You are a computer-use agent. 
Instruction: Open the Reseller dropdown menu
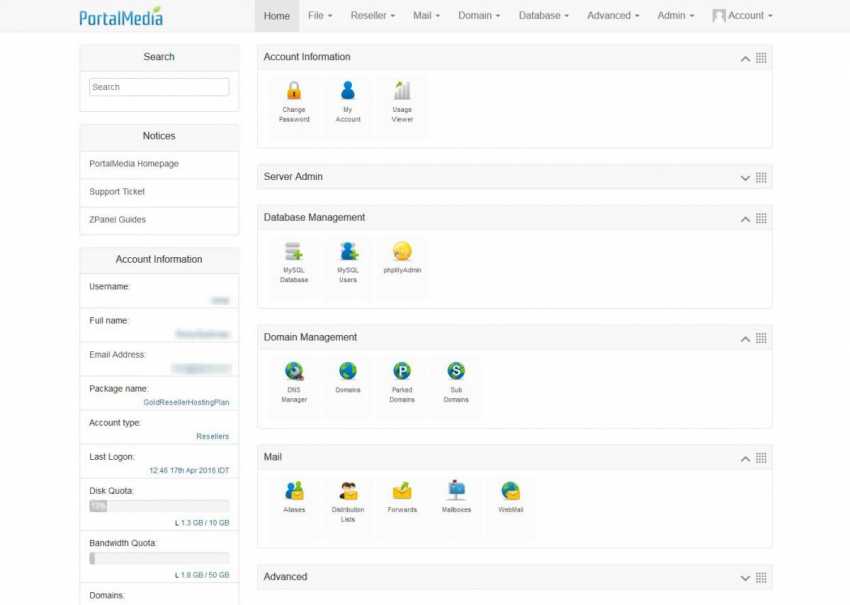pyautogui.click(x=373, y=16)
